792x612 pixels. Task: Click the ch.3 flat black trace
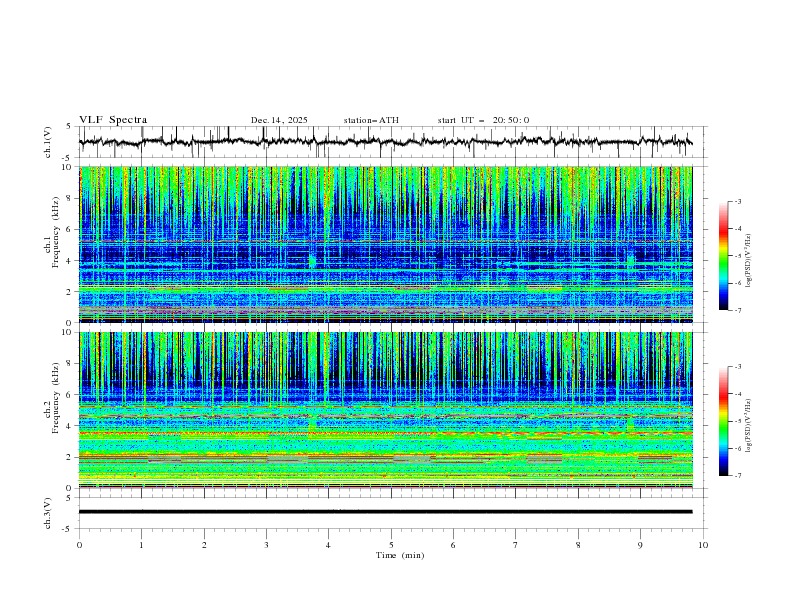[x=385, y=512]
